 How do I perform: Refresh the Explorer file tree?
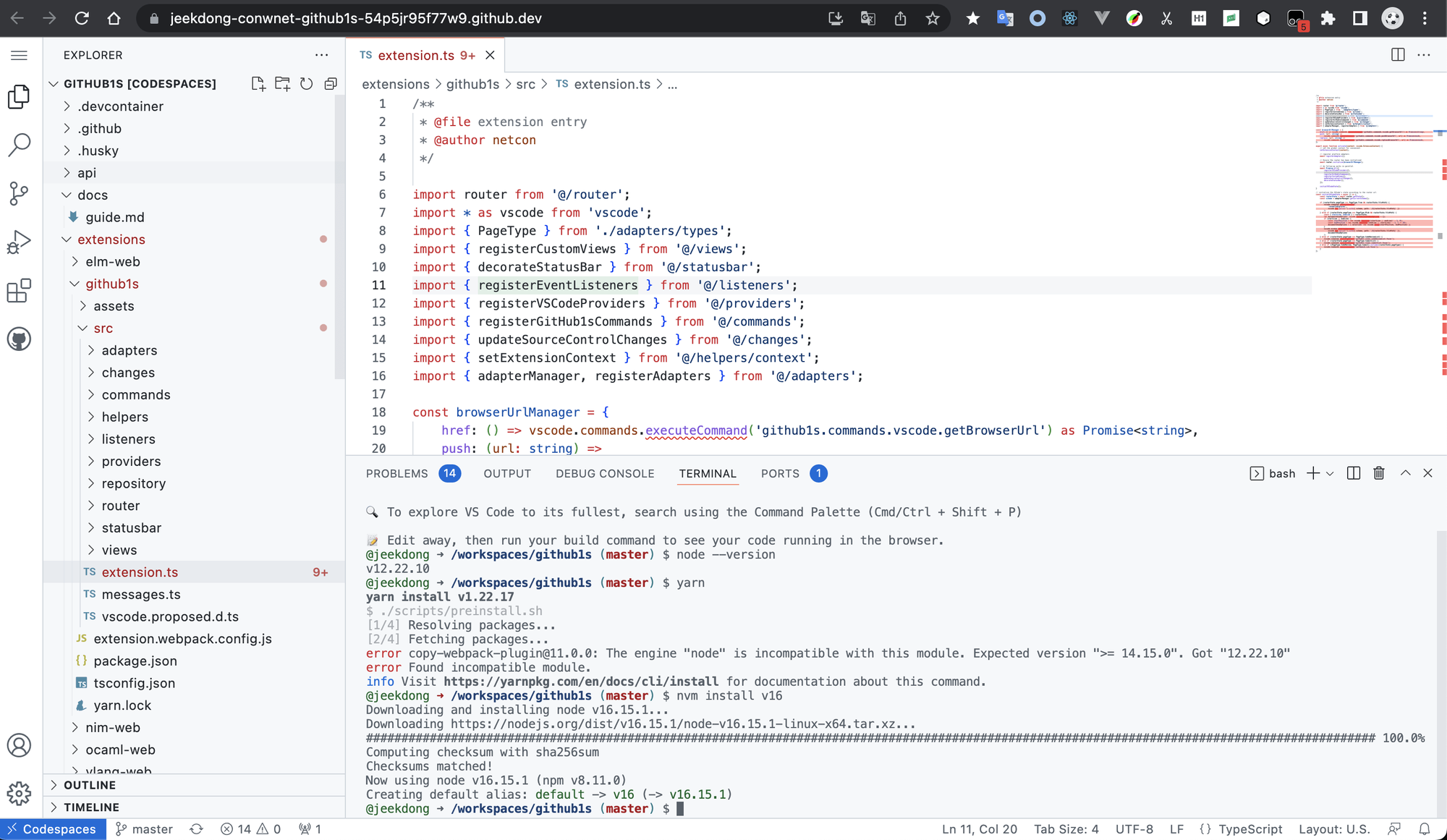307,84
